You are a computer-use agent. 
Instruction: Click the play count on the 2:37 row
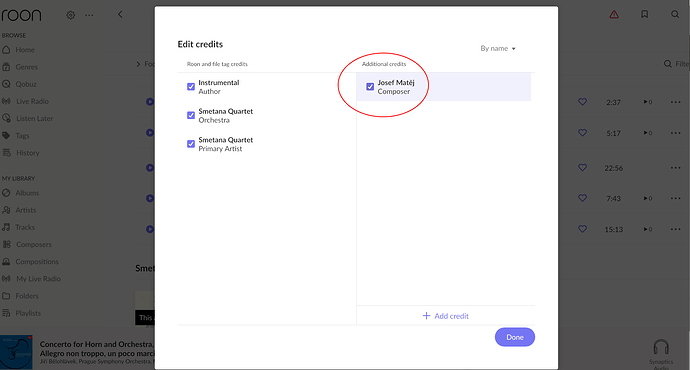click(x=648, y=102)
